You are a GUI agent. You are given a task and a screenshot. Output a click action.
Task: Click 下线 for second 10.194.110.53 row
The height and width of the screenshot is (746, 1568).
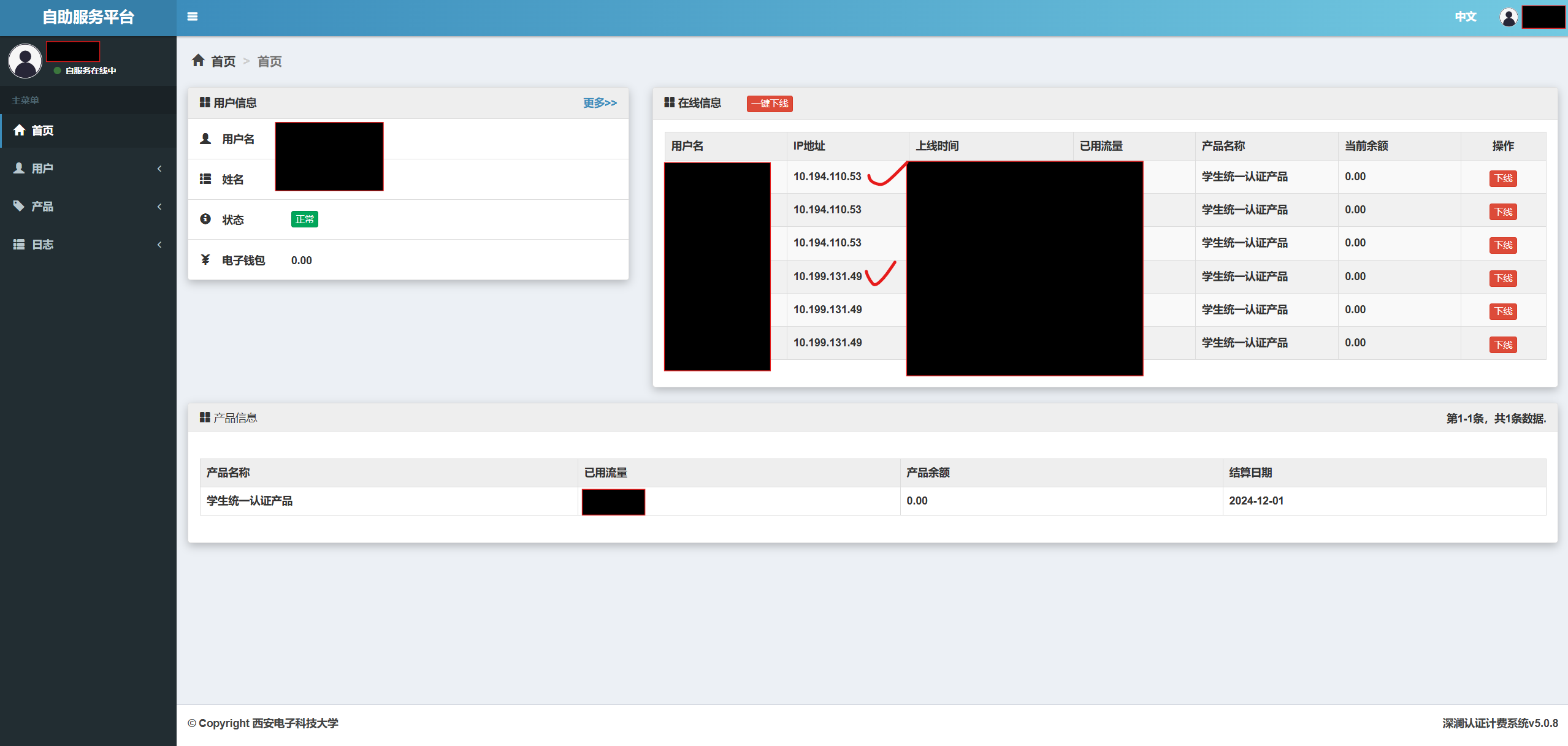1503,211
